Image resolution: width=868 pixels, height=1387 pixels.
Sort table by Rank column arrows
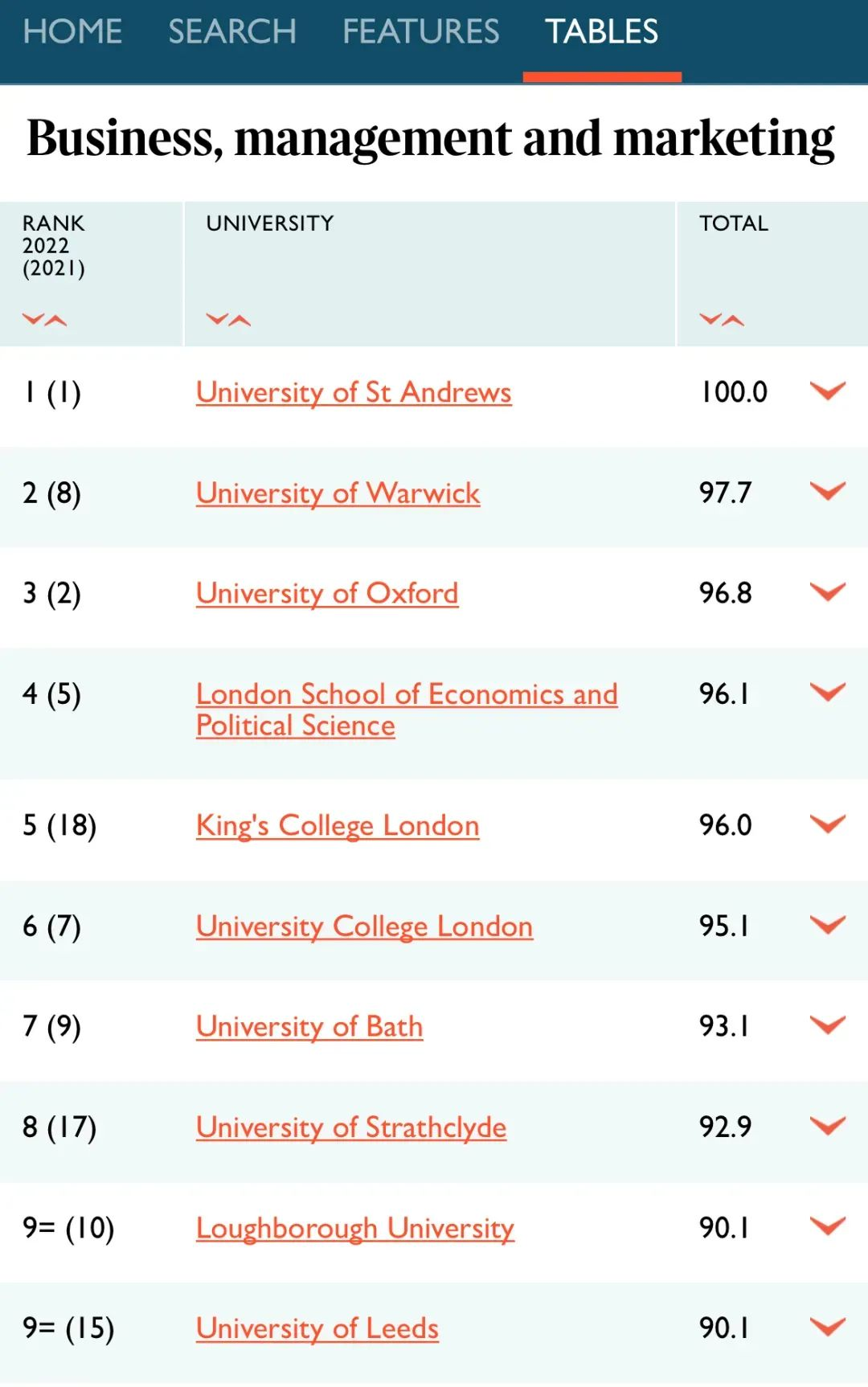(44, 320)
